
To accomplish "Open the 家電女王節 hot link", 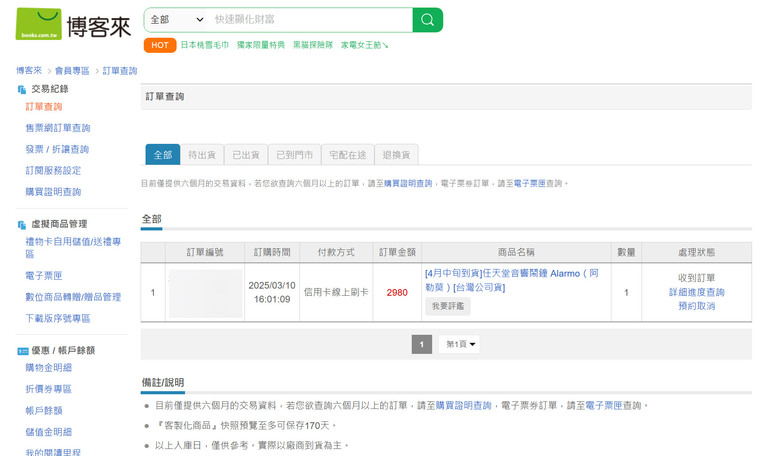I will pos(364,45).
